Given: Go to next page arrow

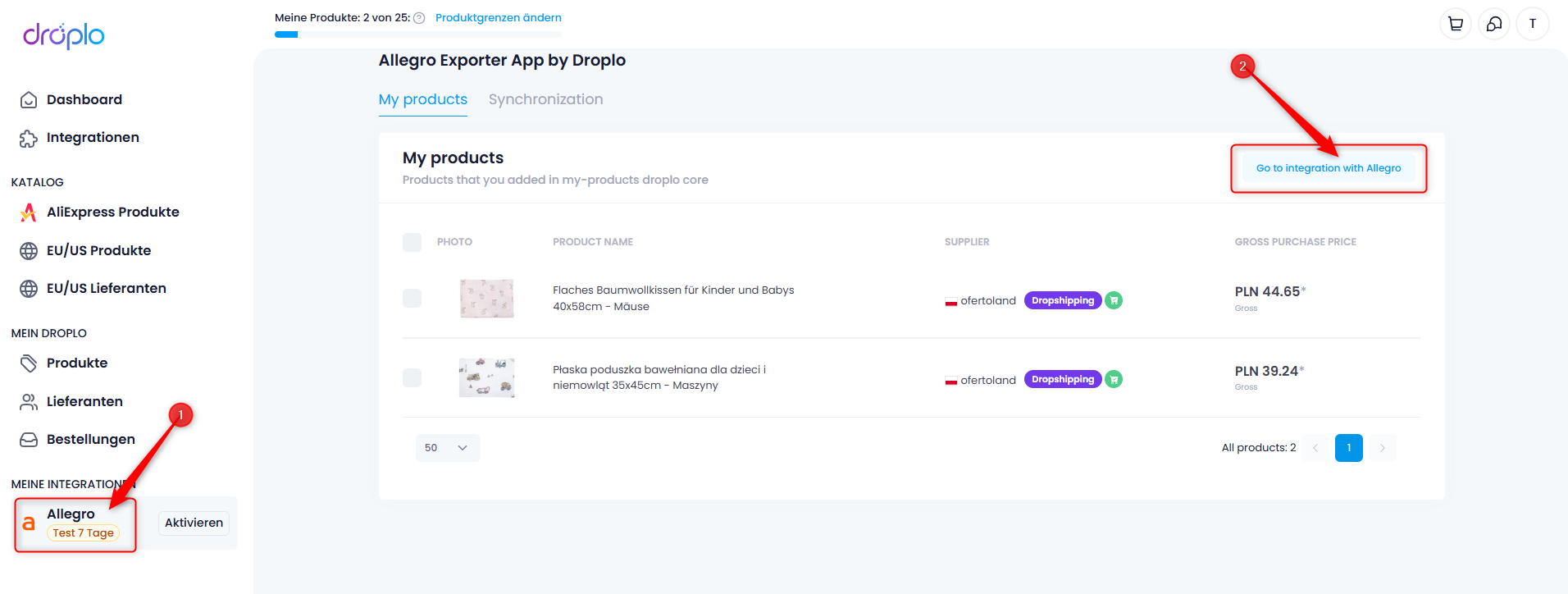Looking at the screenshot, I should (1382, 448).
